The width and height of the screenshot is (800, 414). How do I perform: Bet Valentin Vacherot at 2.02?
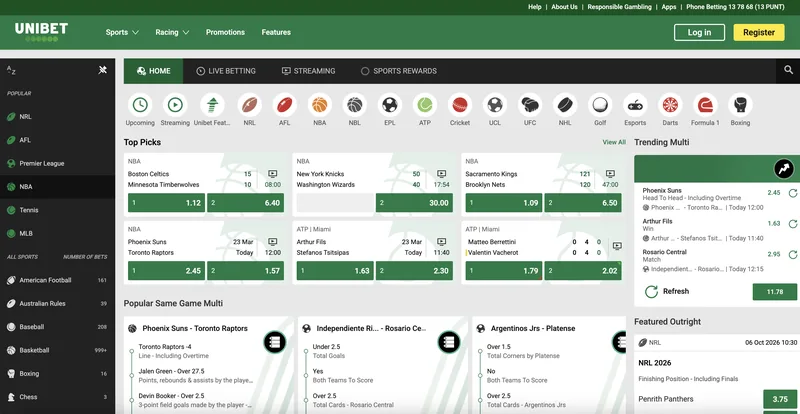tap(583, 271)
